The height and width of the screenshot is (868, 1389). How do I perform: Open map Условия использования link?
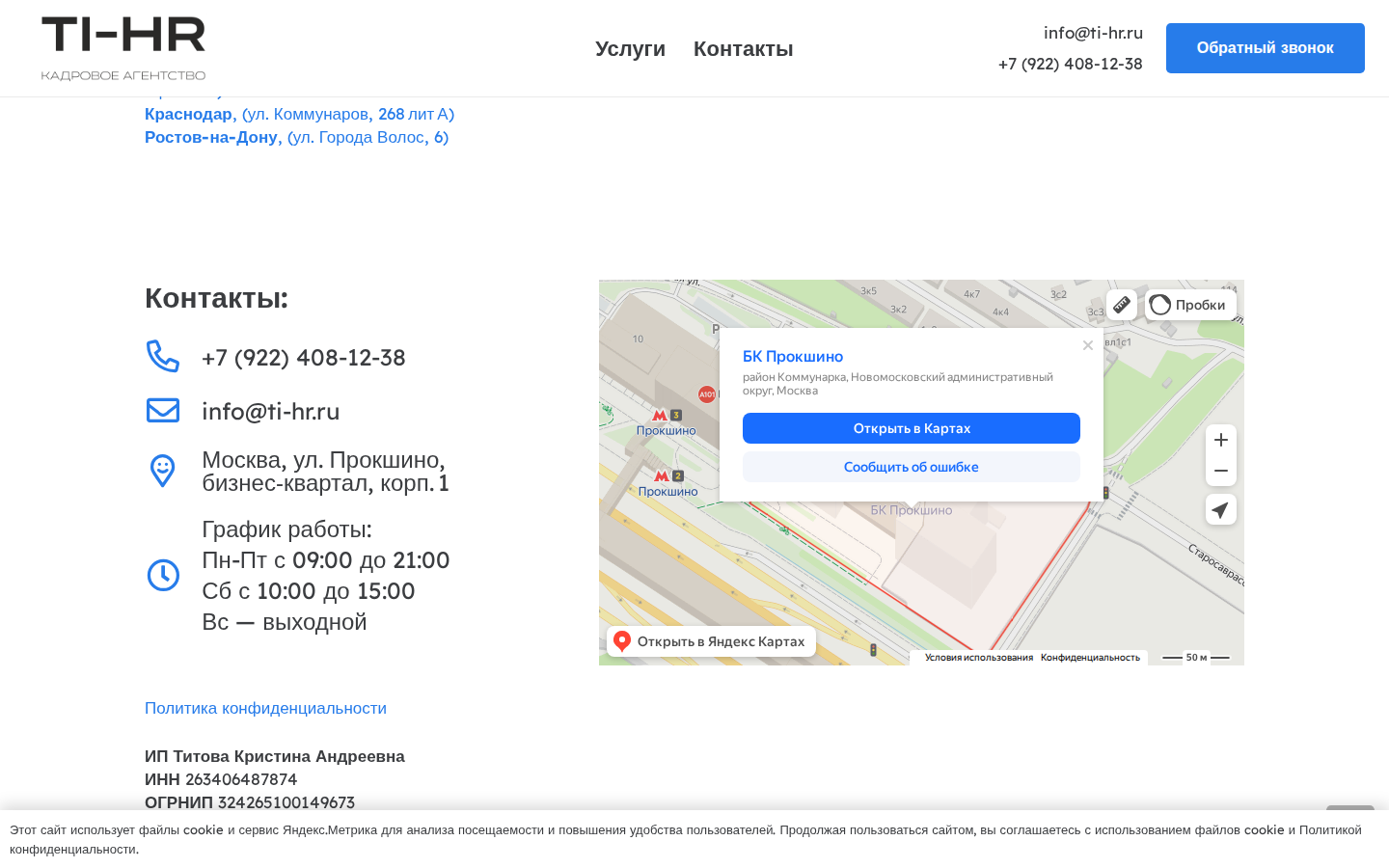coord(979,658)
